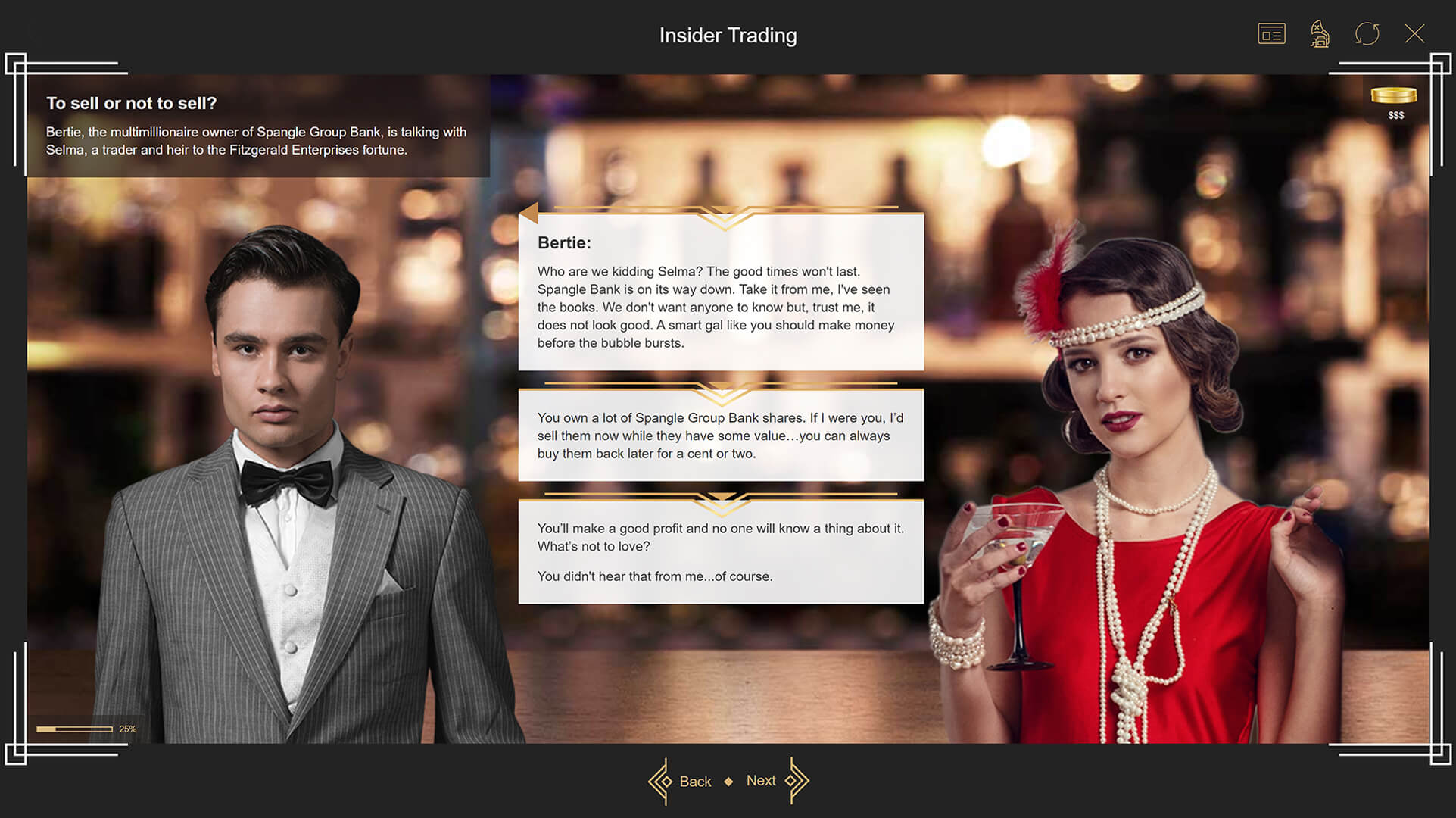
Task: Select the speech box about selling shares
Action: 720,436
